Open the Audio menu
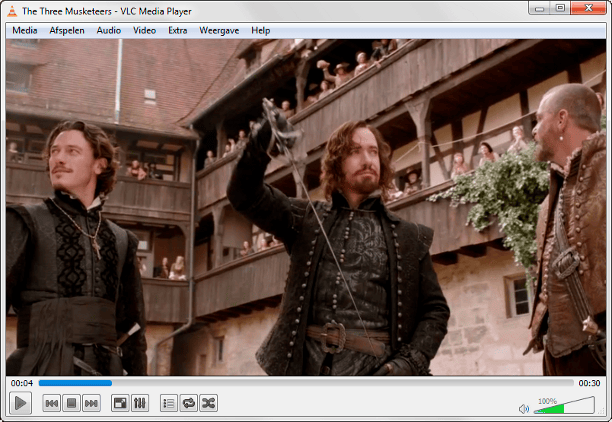Image resolution: width=612 pixels, height=422 pixels. (x=109, y=30)
